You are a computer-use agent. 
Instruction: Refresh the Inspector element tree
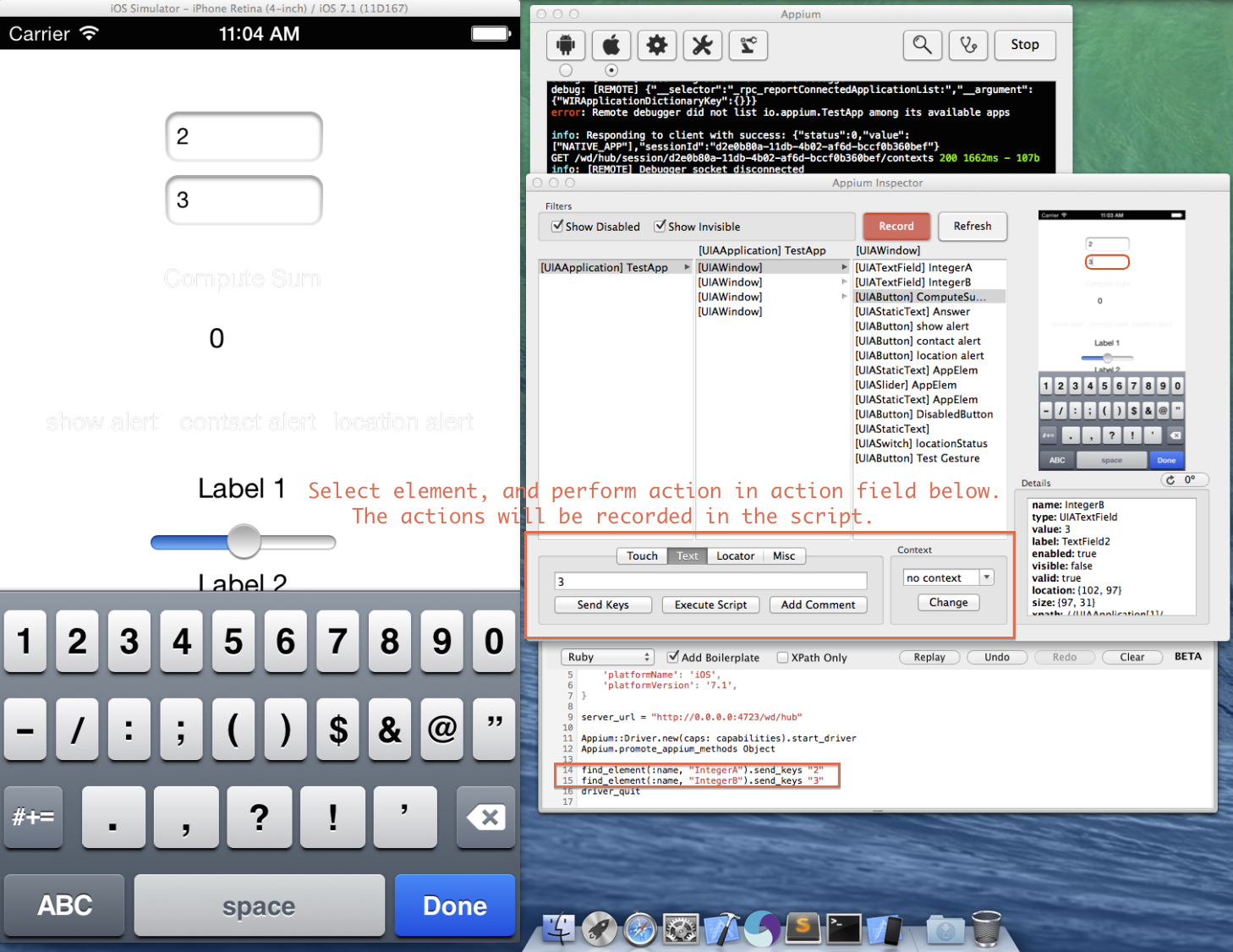point(973,226)
